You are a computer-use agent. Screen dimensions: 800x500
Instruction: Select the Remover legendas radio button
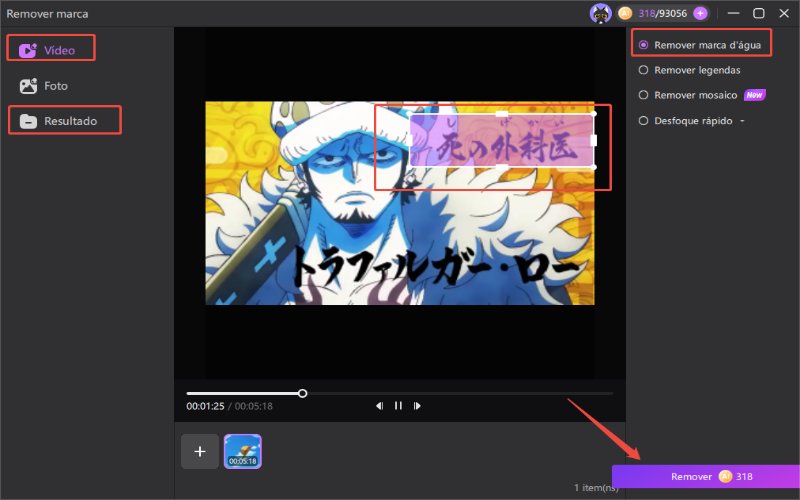pos(643,70)
